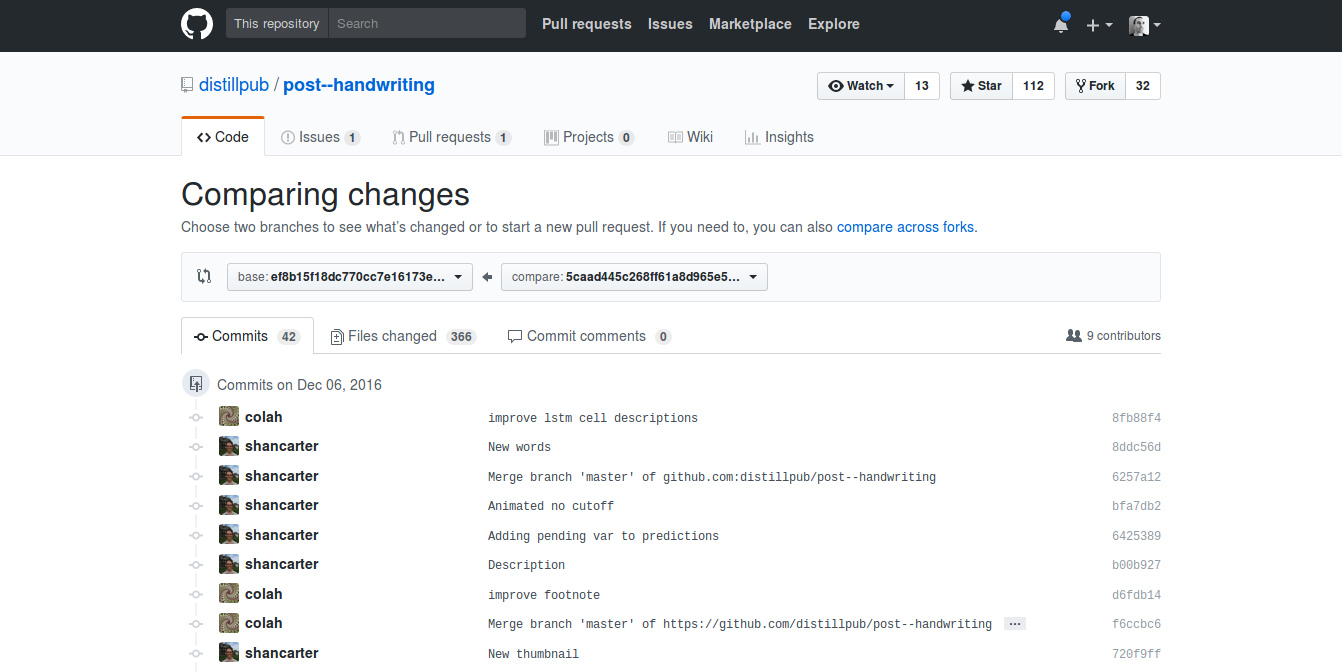Go to Issues in top nav
The width and height of the screenshot is (1342, 672).
(x=670, y=24)
